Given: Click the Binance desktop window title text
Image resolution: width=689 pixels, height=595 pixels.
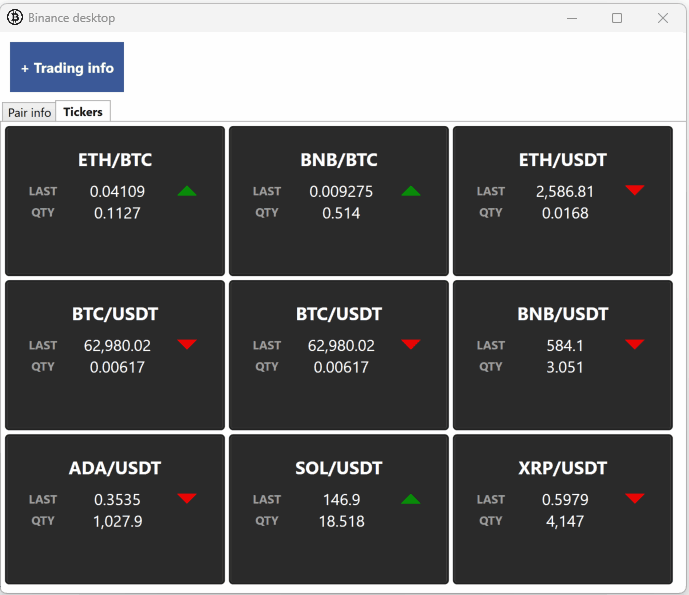Looking at the screenshot, I should point(72,18).
